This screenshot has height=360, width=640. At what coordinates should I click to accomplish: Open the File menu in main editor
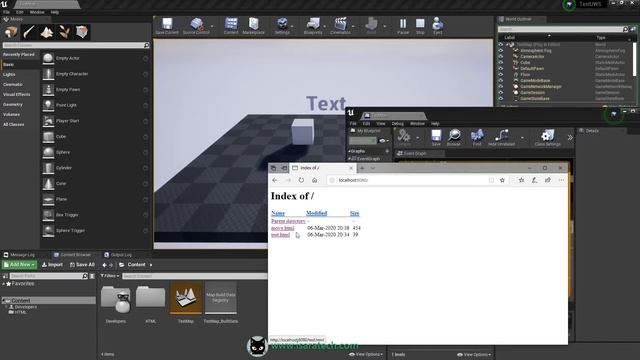7,12
